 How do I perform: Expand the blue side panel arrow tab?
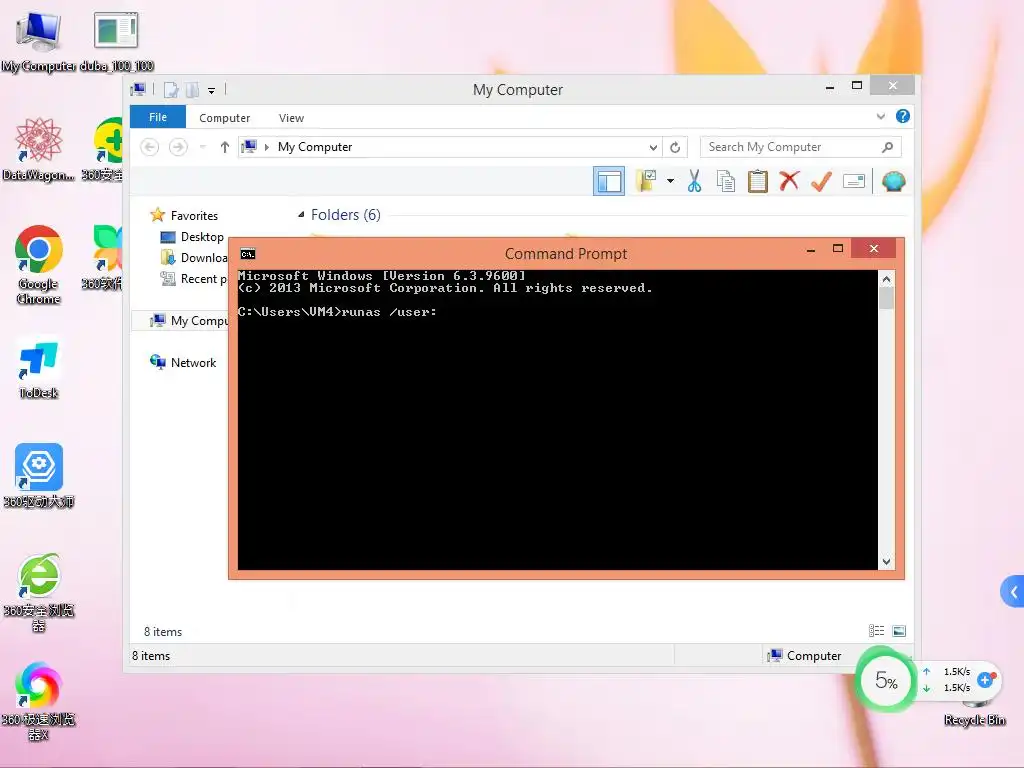pyautogui.click(x=1013, y=592)
